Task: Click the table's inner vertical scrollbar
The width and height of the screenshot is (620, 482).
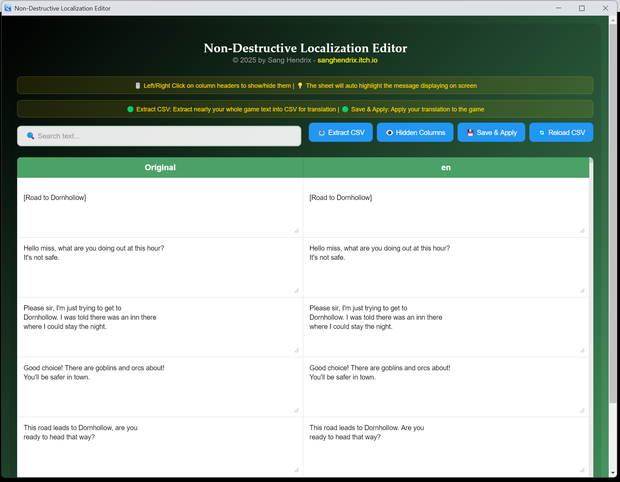Action: pyautogui.click(x=591, y=316)
